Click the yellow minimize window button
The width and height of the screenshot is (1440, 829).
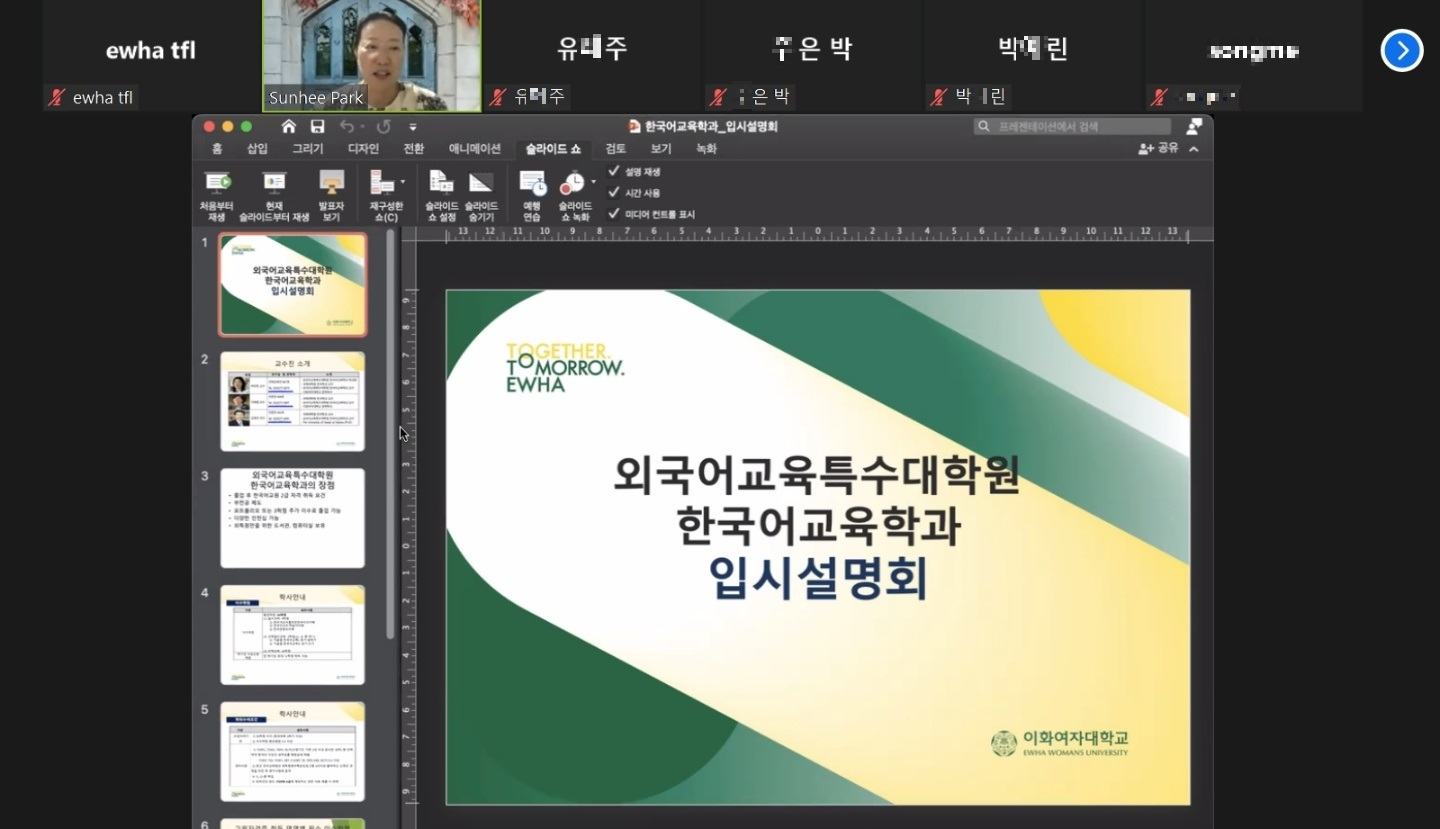click(x=228, y=127)
